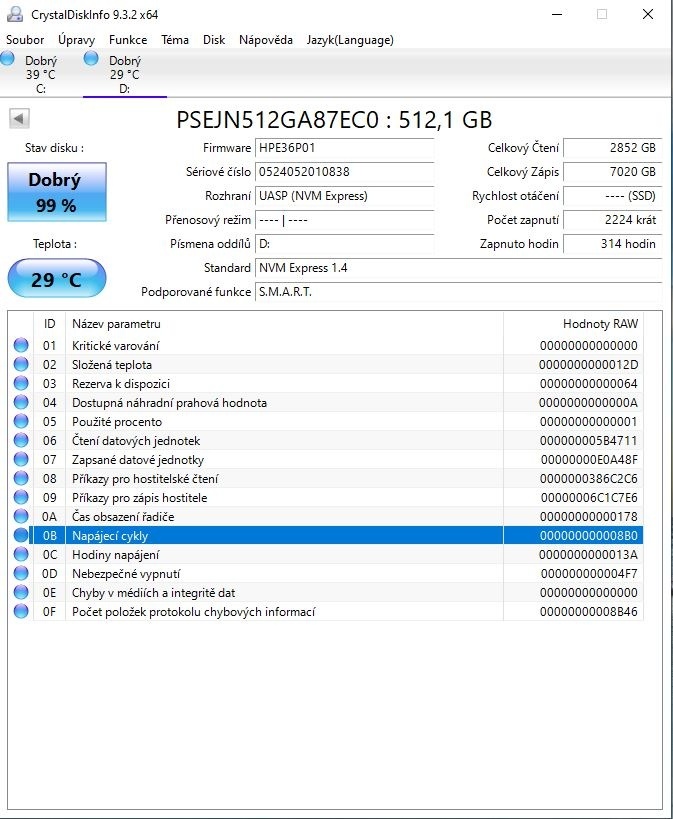Click the serial number field 0524052010838
Image resolution: width=673 pixels, height=819 pixels.
(344, 172)
